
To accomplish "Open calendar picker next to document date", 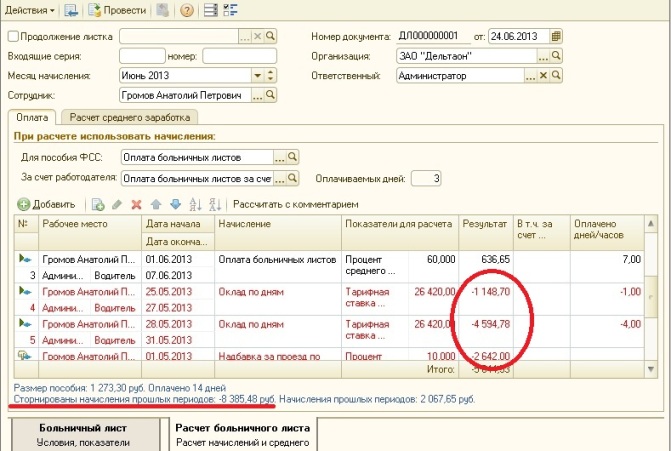I will tap(557, 37).
